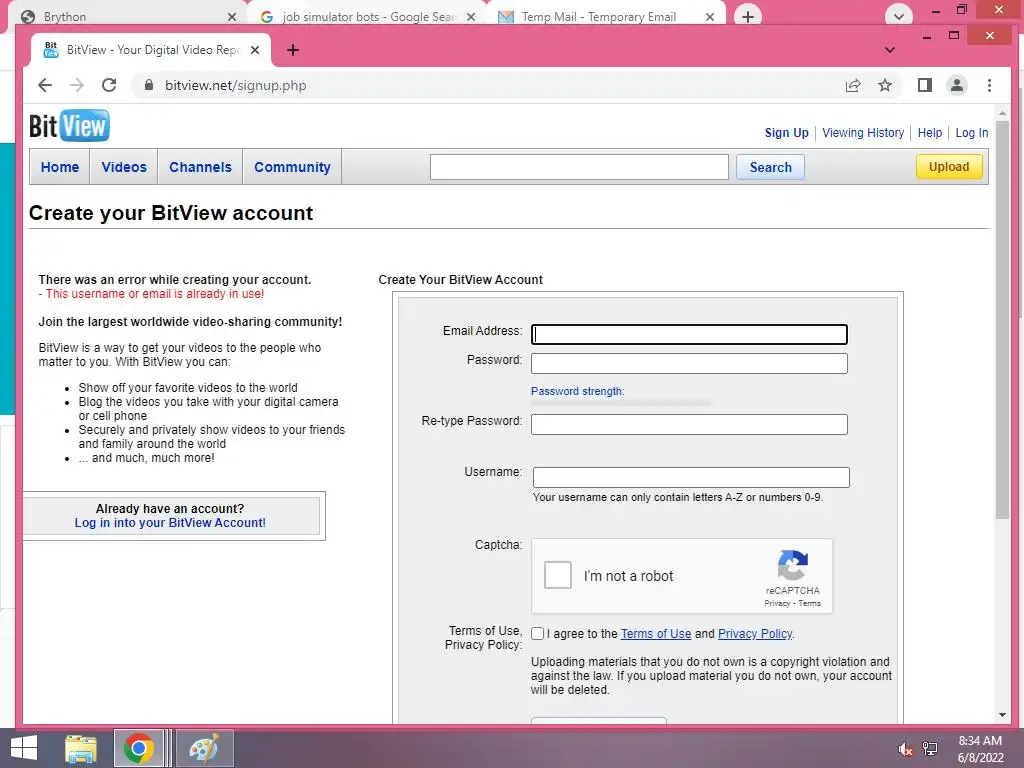
Task: Open Chrome three-dot menu
Action: [x=989, y=85]
